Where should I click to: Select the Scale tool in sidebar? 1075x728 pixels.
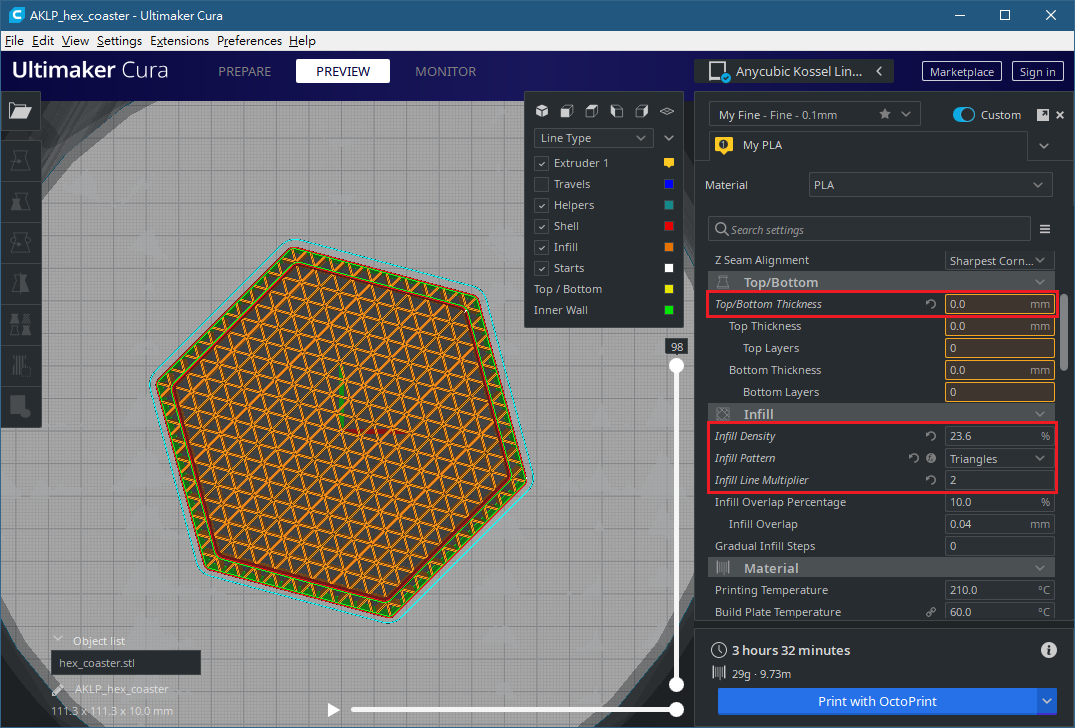[x=20, y=202]
